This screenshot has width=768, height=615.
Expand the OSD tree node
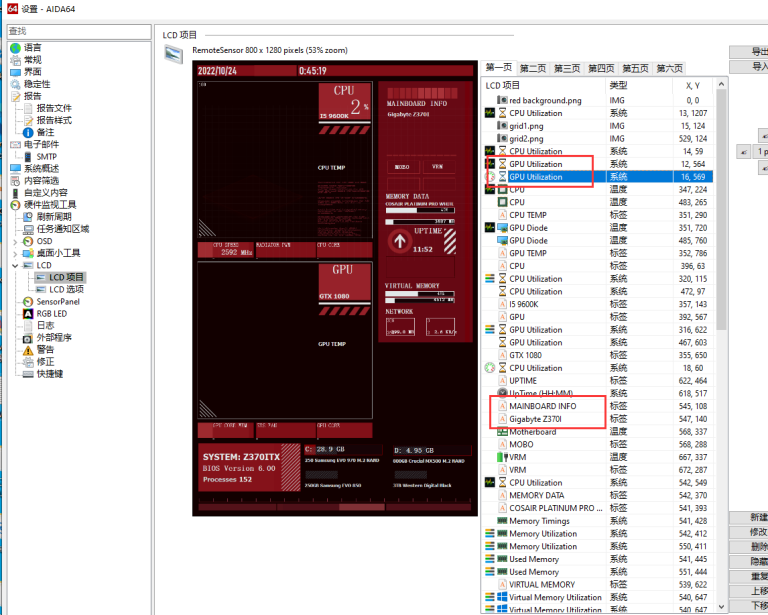point(15,241)
